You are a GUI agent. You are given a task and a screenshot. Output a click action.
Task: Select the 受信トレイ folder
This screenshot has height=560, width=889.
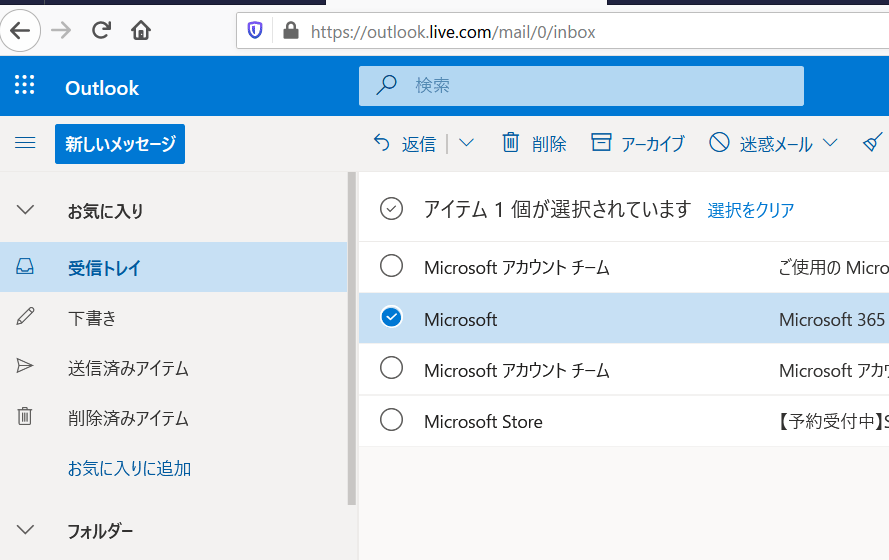click(173, 267)
